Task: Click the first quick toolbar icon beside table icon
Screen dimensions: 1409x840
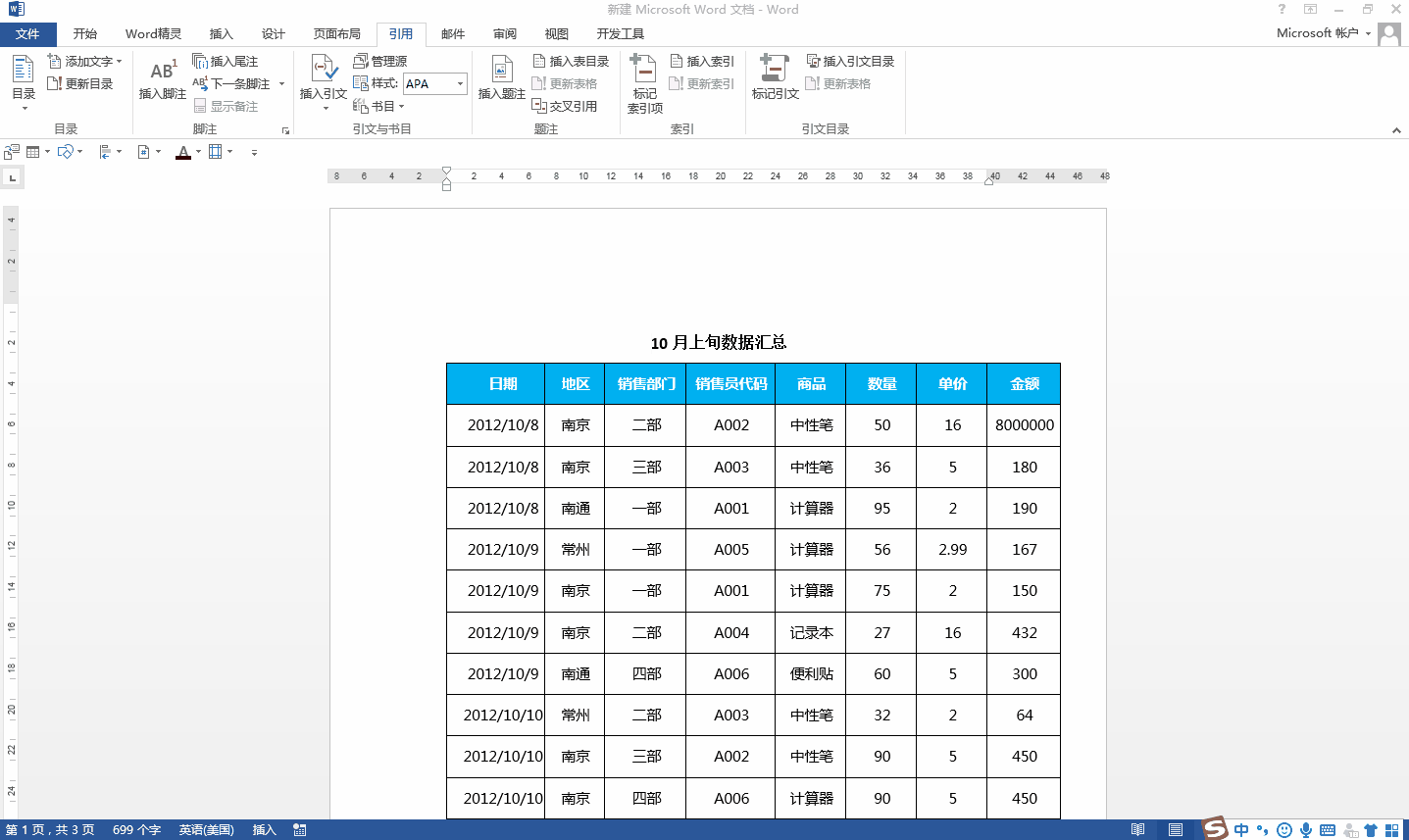Action: pyautogui.click(x=12, y=152)
